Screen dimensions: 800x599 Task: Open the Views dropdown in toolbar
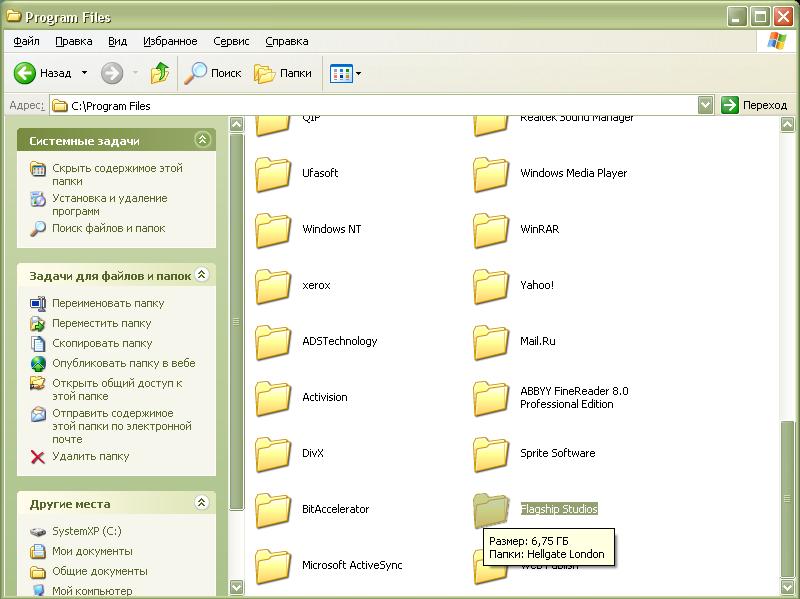(x=346, y=73)
